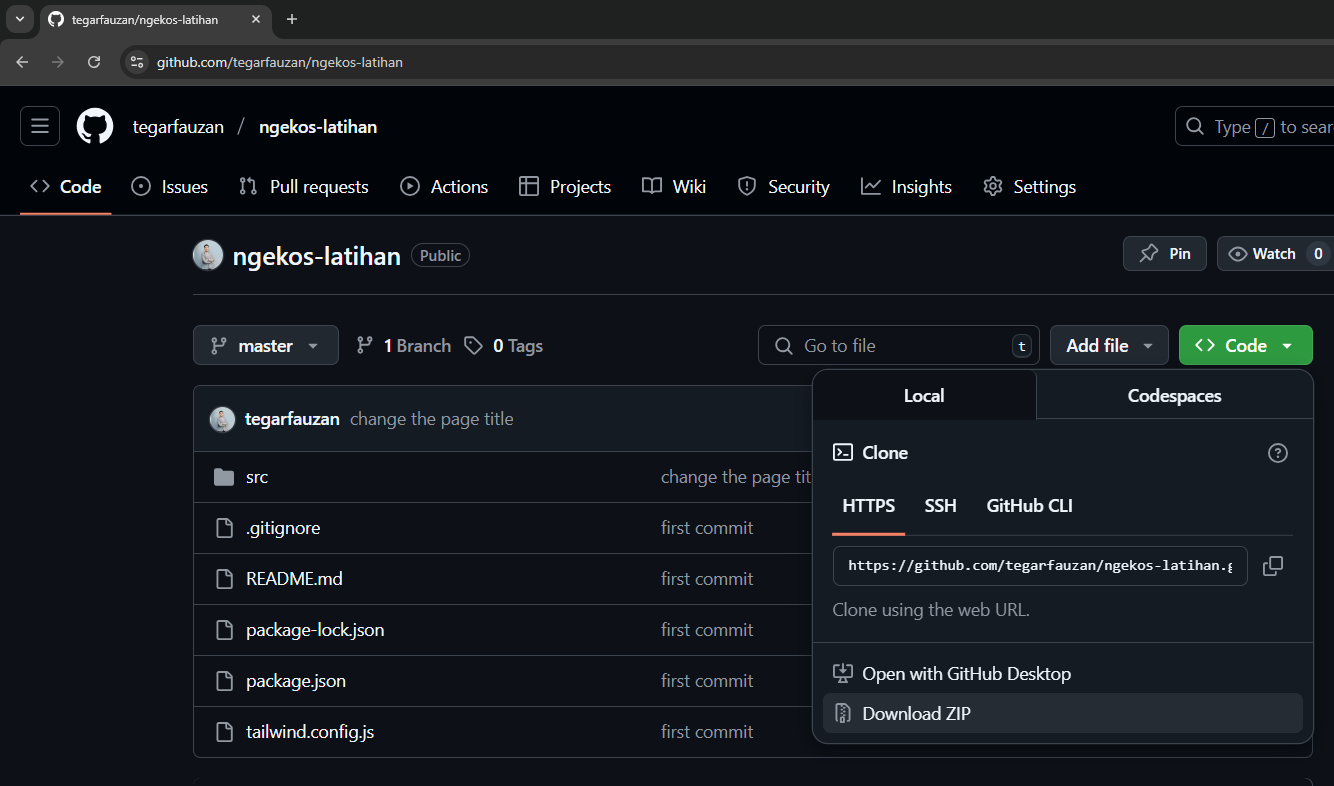Image resolution: width=1334 pixels, height=786 pixels.
Task: Click the Pin repository button
Action: [x=1164, y=254]
